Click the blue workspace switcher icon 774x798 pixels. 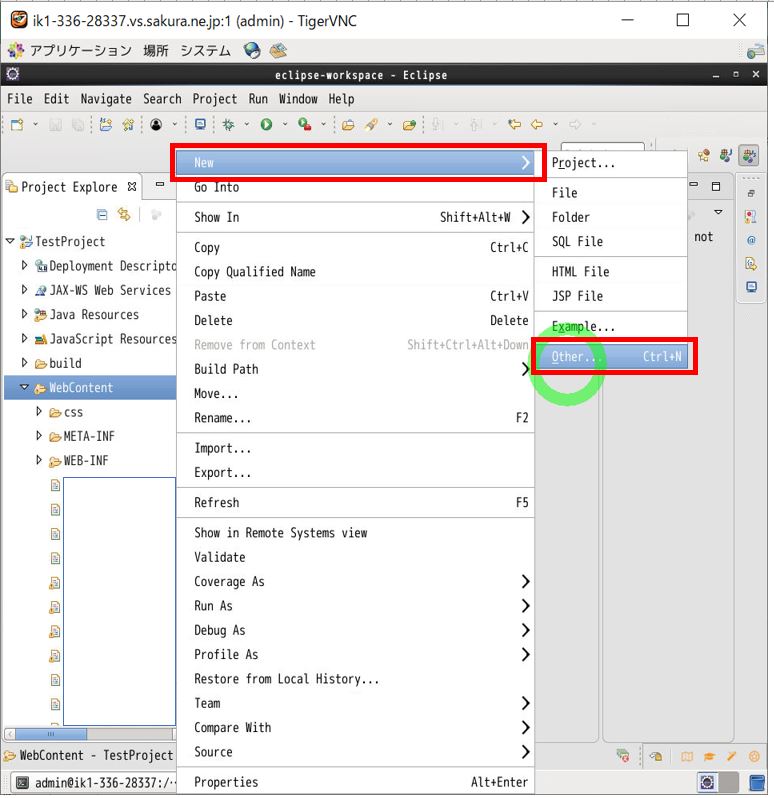[757, 783]
